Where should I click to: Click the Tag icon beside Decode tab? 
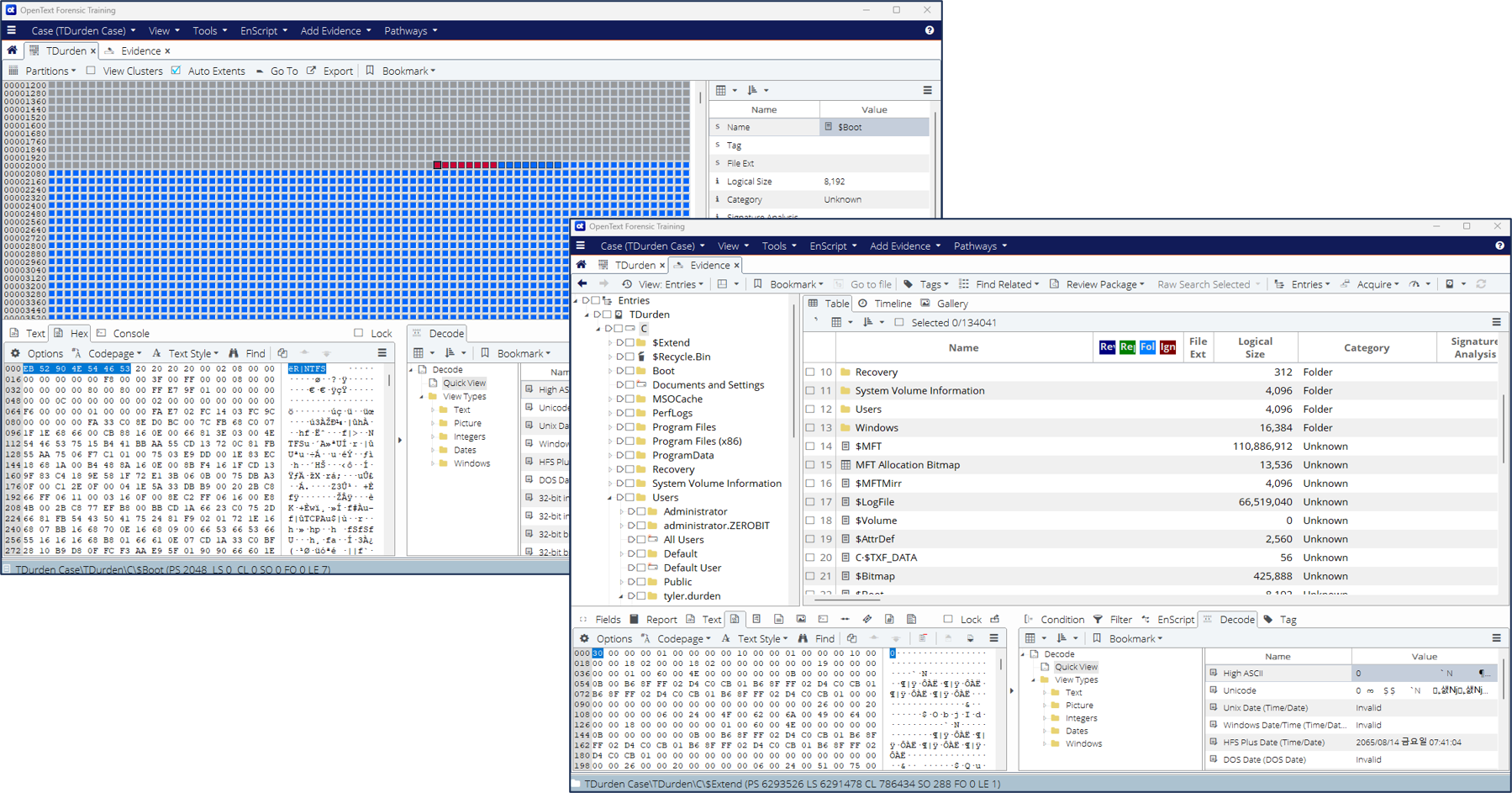(x=1268, y=619)
